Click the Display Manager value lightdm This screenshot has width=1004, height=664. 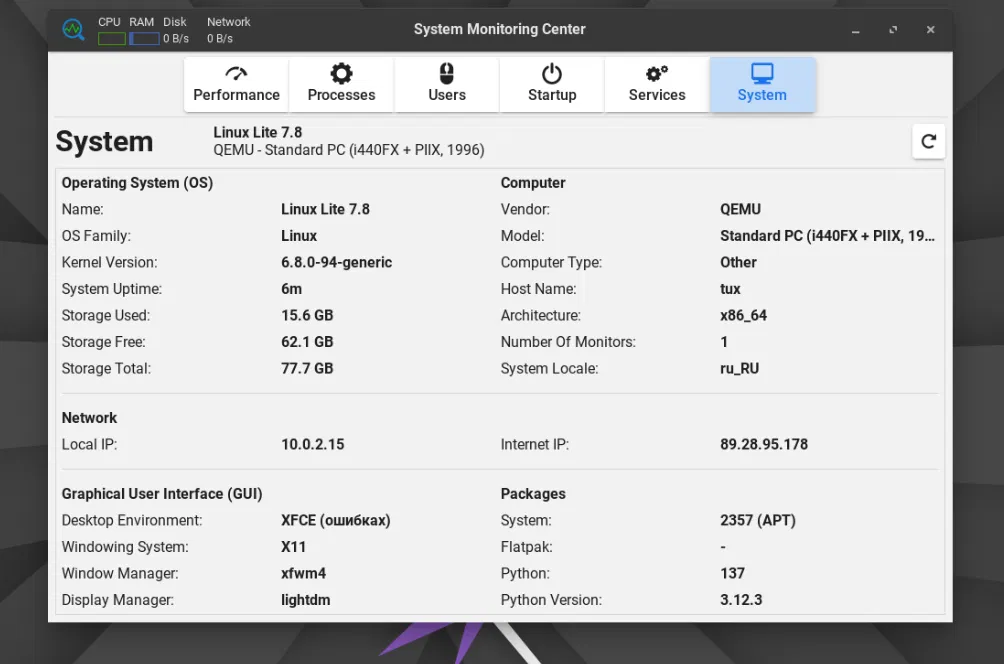coord(305,601)
